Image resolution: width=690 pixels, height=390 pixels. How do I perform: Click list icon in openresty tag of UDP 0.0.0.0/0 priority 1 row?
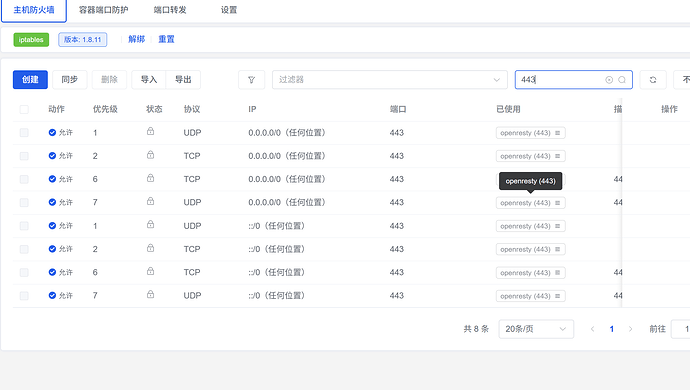[x=558, y=133]
